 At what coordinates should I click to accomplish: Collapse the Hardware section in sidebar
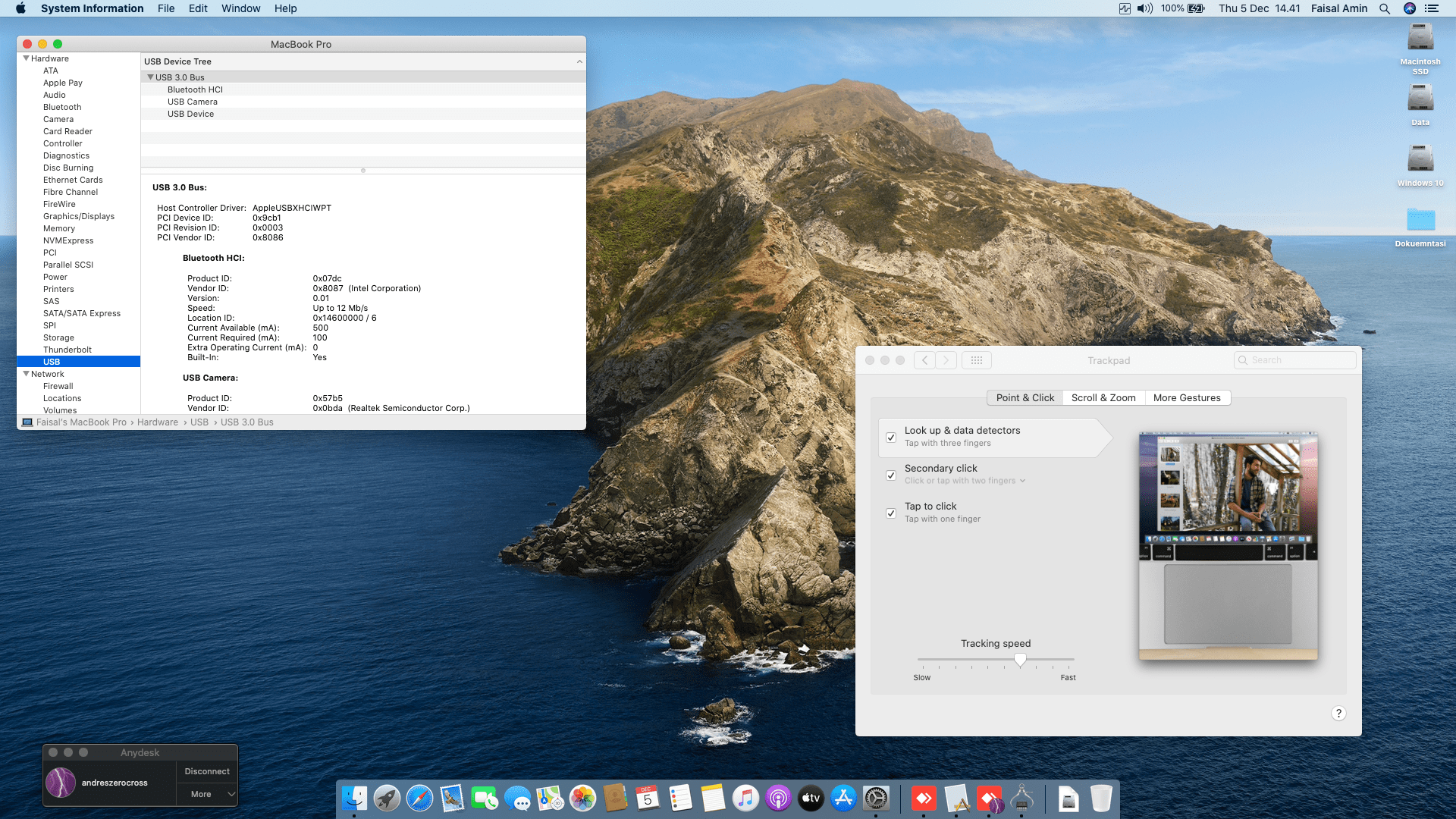pos(27,58)
